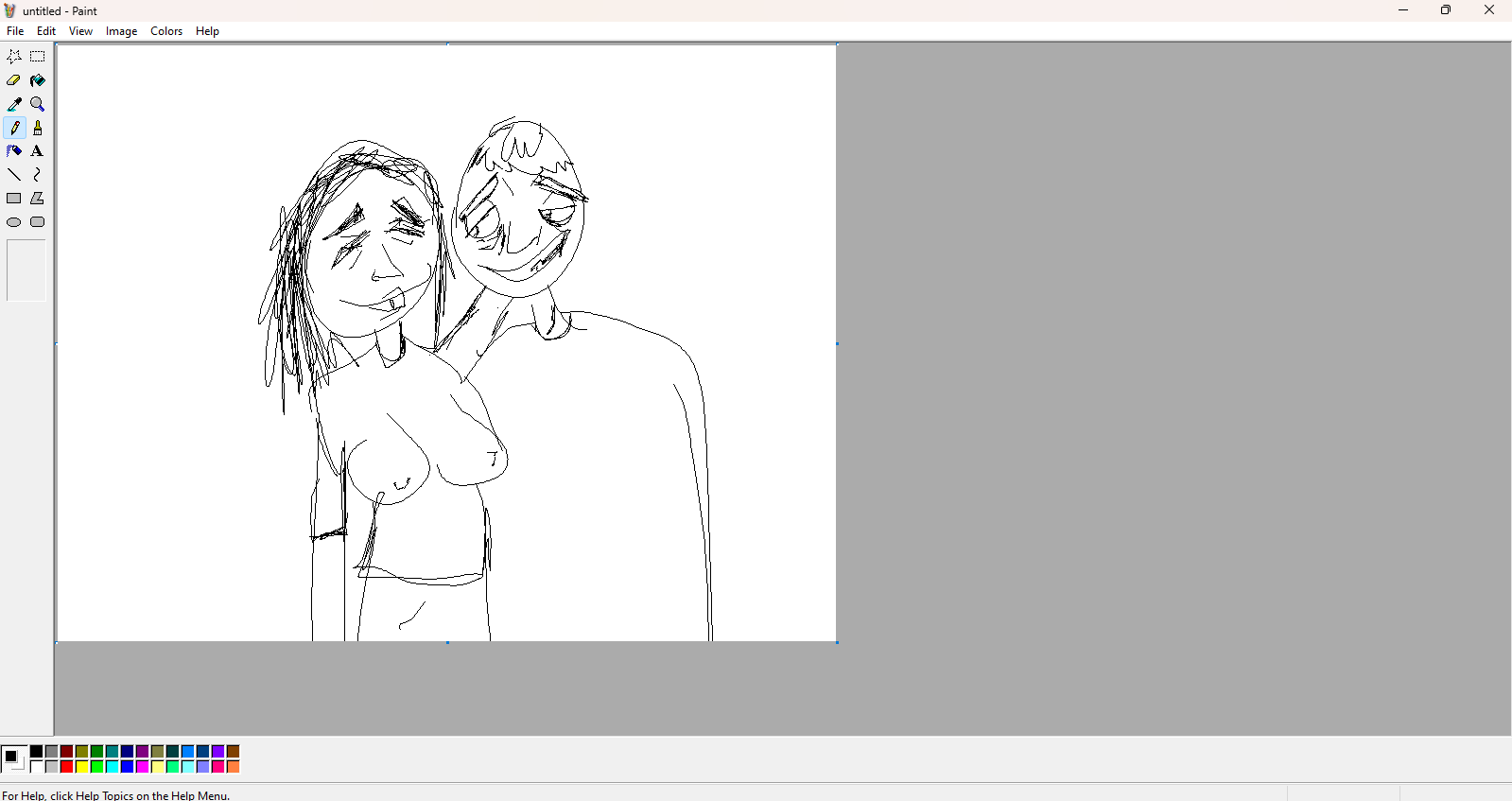Select the Ellipse shape tool
This screenshot has width=1512, height=801.
pos(14,222)
